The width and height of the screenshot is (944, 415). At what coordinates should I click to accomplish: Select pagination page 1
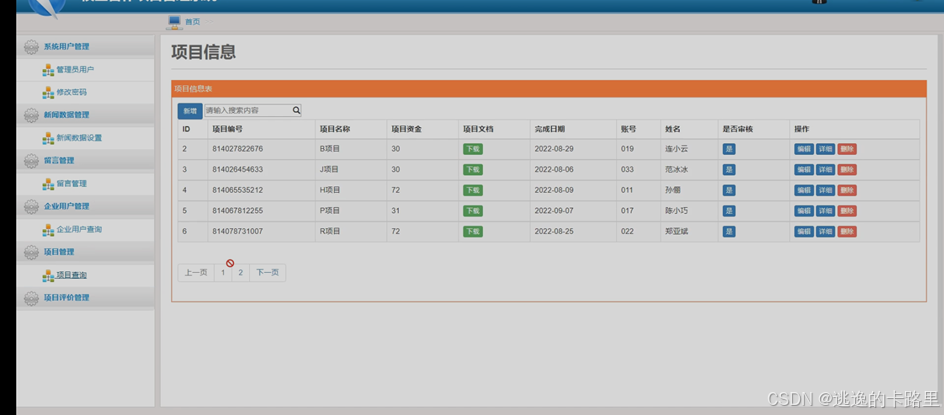[223, 273]
